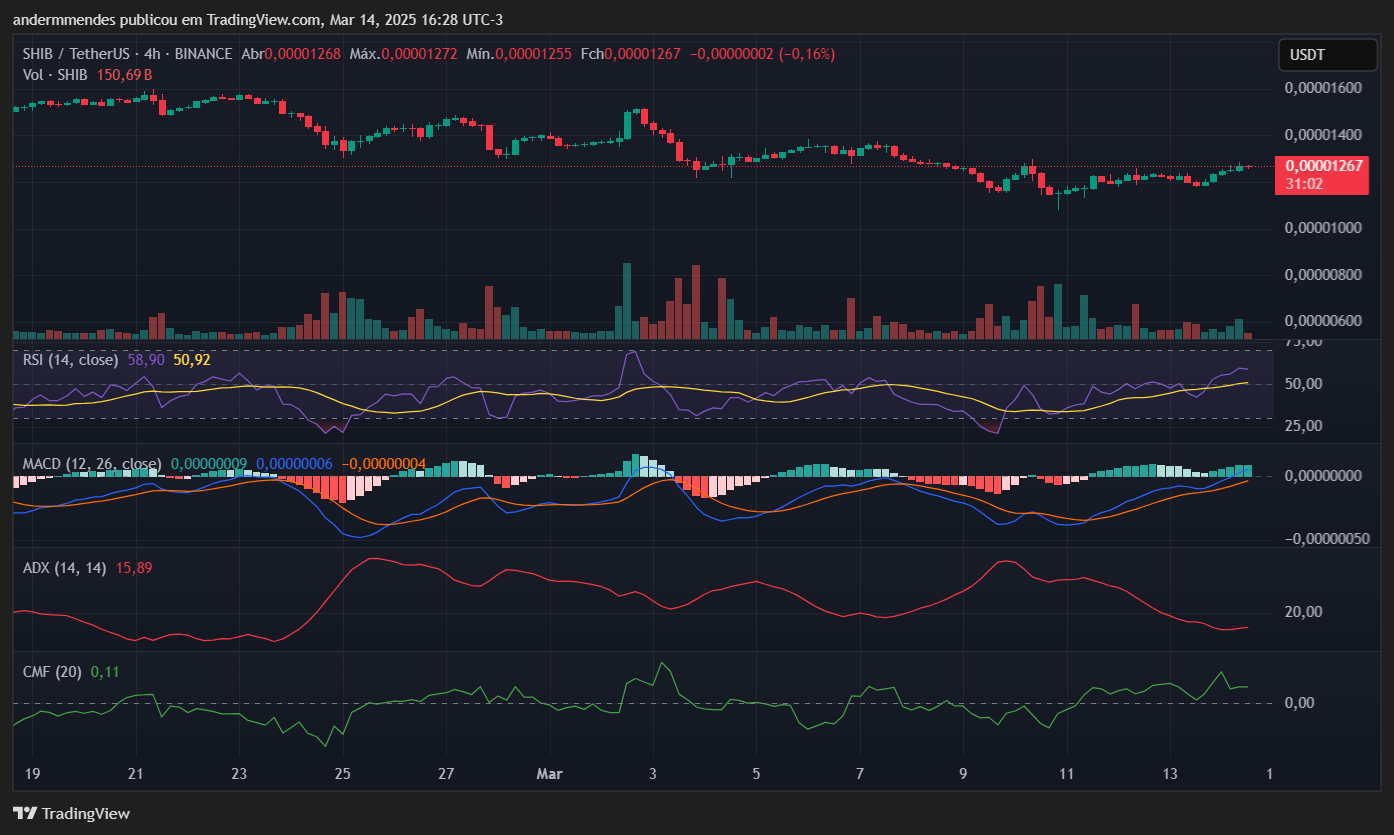The height and width of the screenshot is (835, 1394).
Task: Click date 3 on the time axis
Action: click(x=653, y=774)
